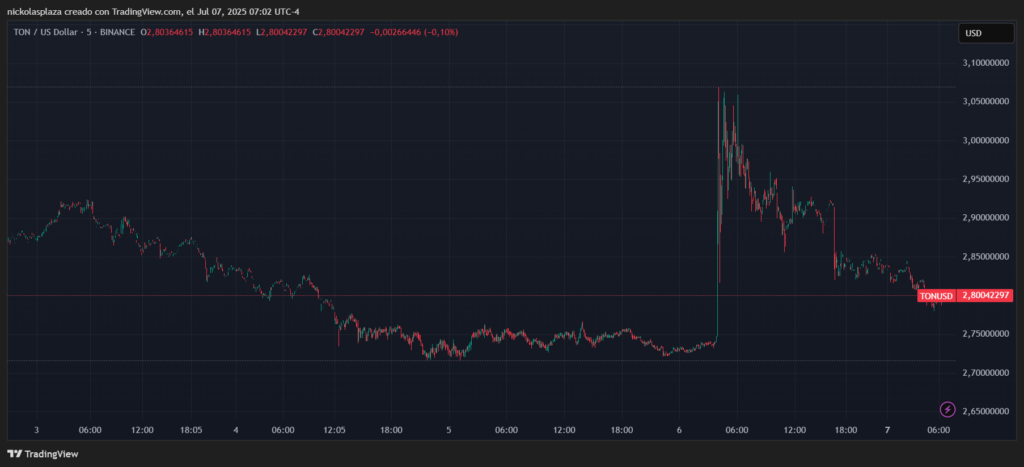Click the TON / US Dollar symbol title
Viewport: 1024px width, 467px height.
(47, 33)
